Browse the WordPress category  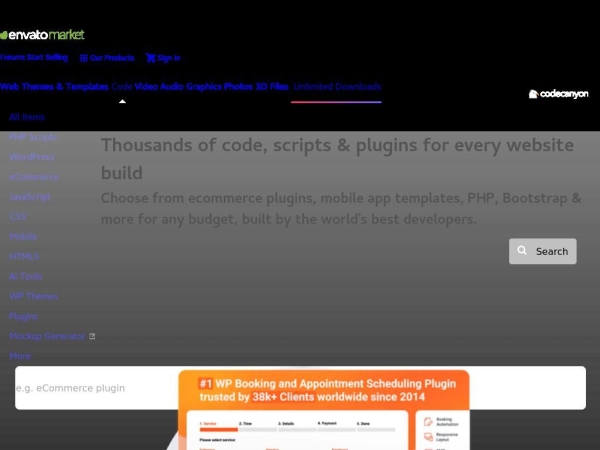coord(32,157)
